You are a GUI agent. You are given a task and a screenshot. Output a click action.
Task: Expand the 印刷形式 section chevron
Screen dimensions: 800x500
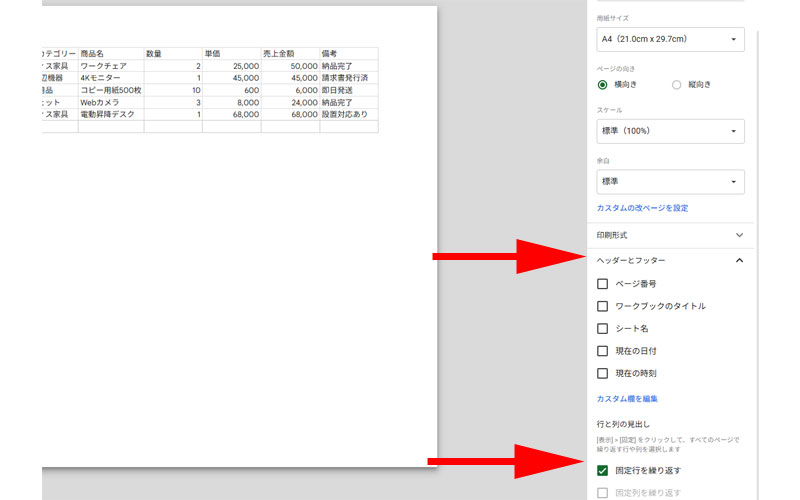[x=739, y=235]
